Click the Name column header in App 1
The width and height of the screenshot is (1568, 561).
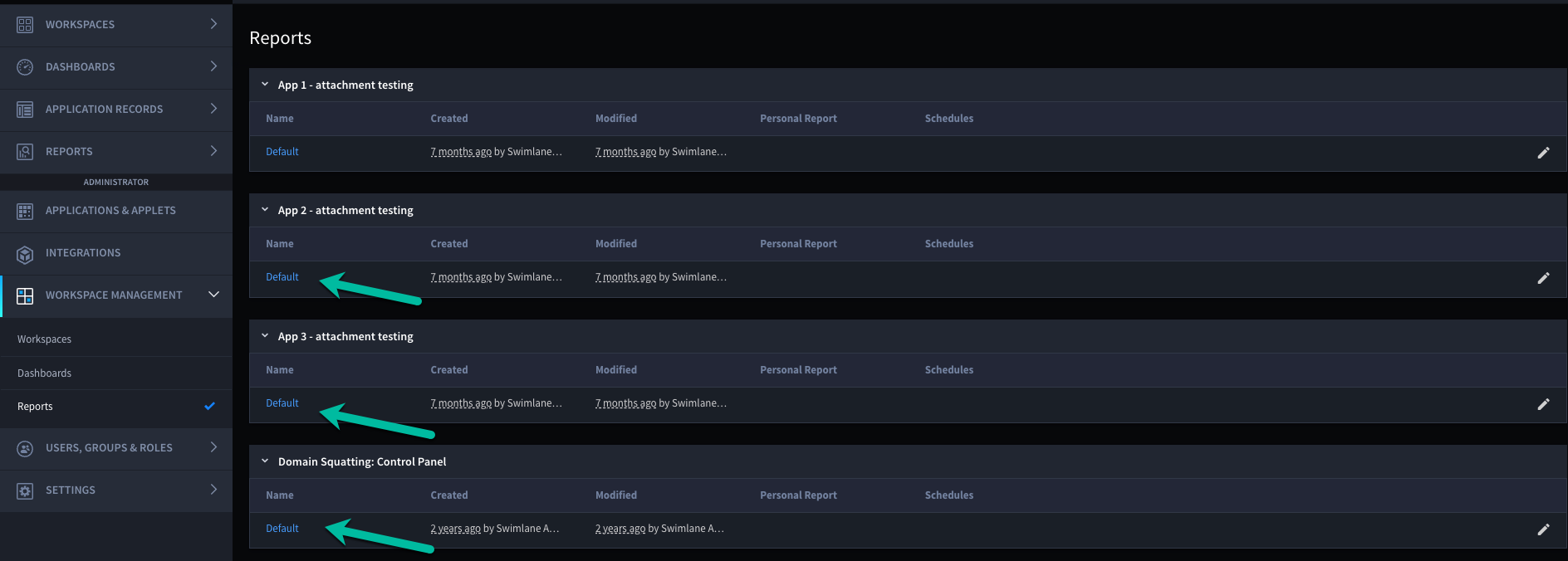point(280,119)
